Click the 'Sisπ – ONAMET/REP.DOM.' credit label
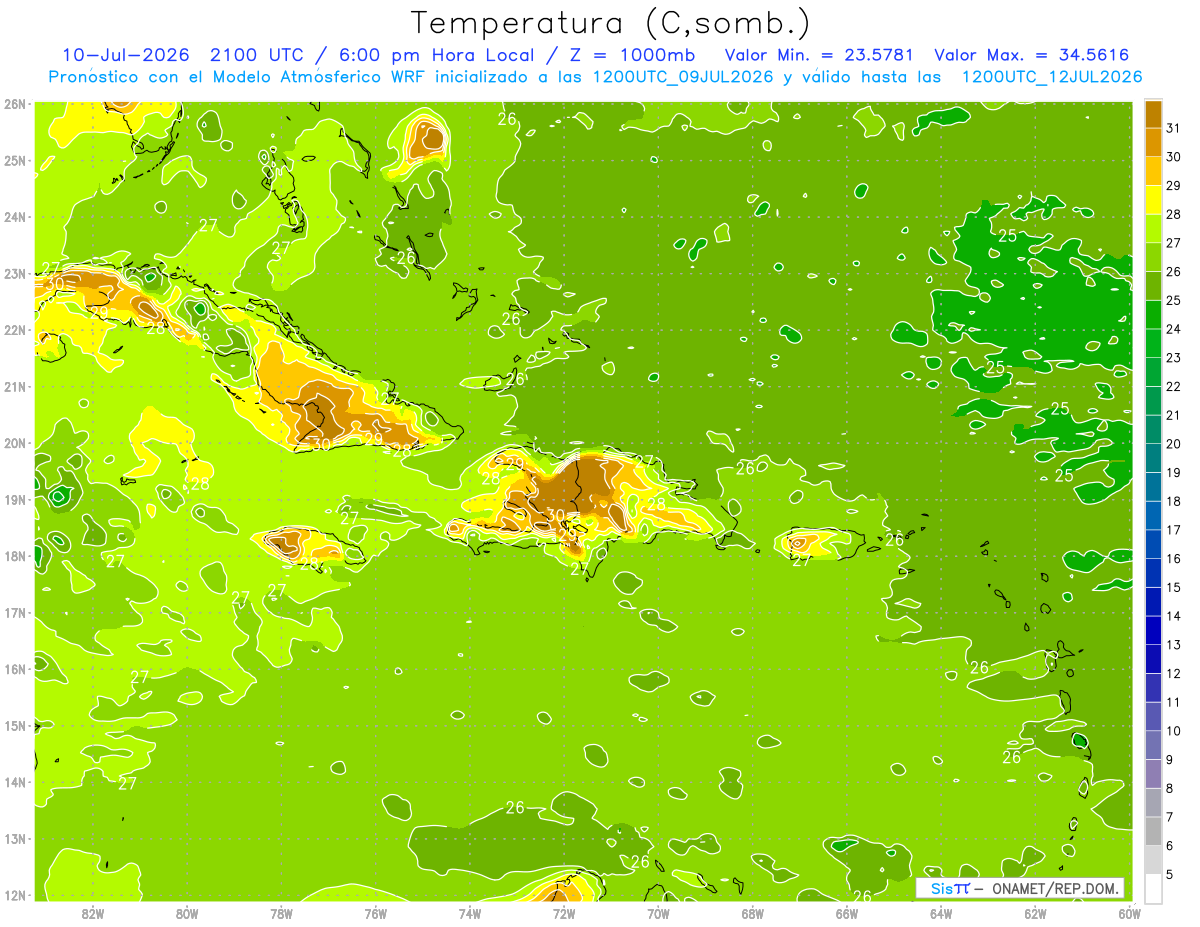This screenshot has height=927, width=1200. pos(1020,888)
